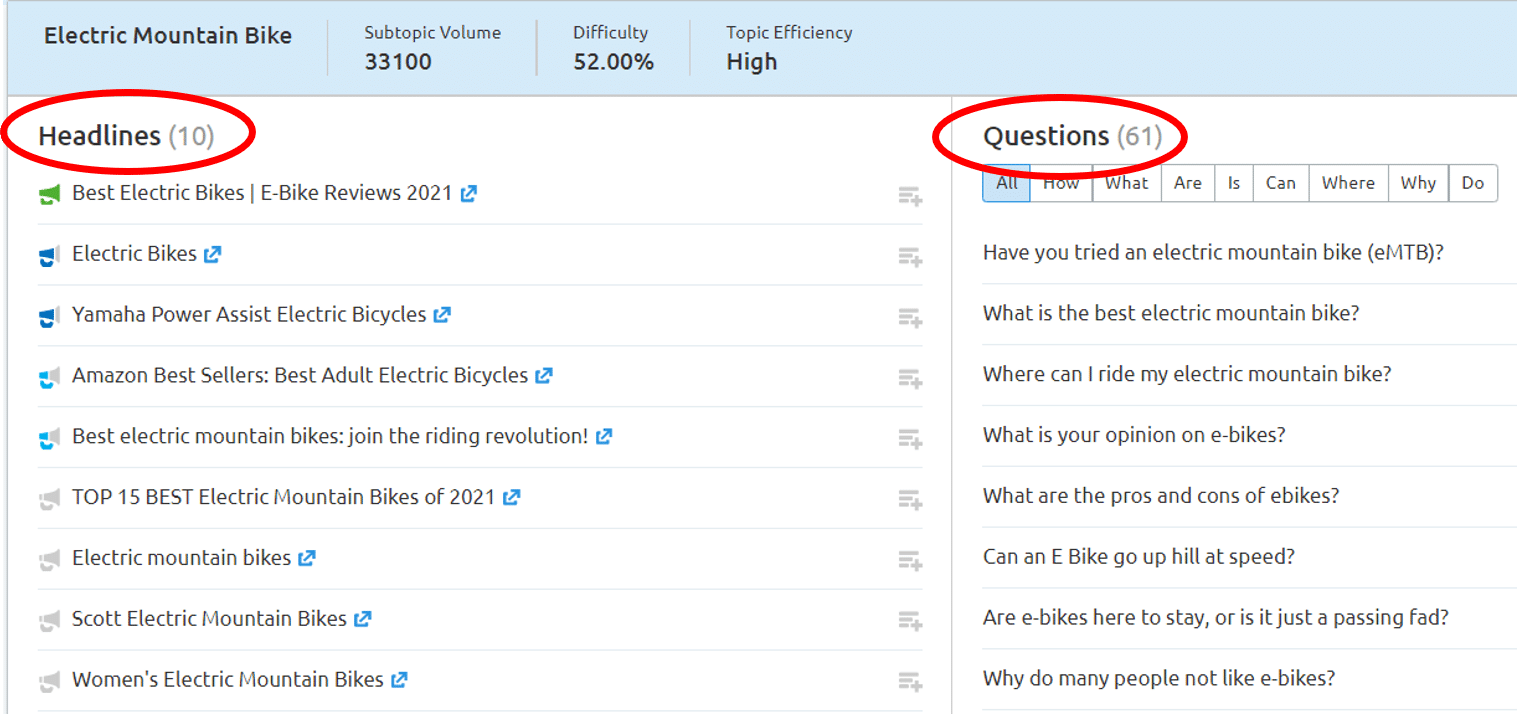Open Yamaha Power Assist external link icon
Image resolution: width=1517 pixels, height=714 pixels.
click(x=442, y=315)
